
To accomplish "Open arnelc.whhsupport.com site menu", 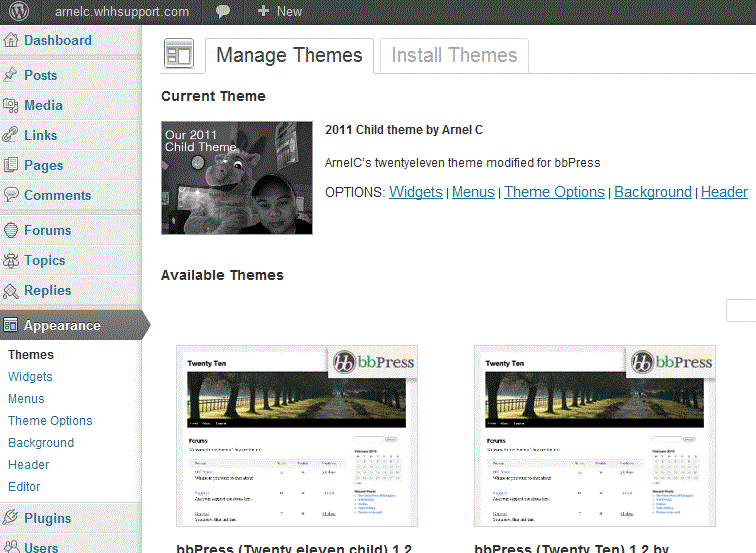I will click(x=122, y=12).
